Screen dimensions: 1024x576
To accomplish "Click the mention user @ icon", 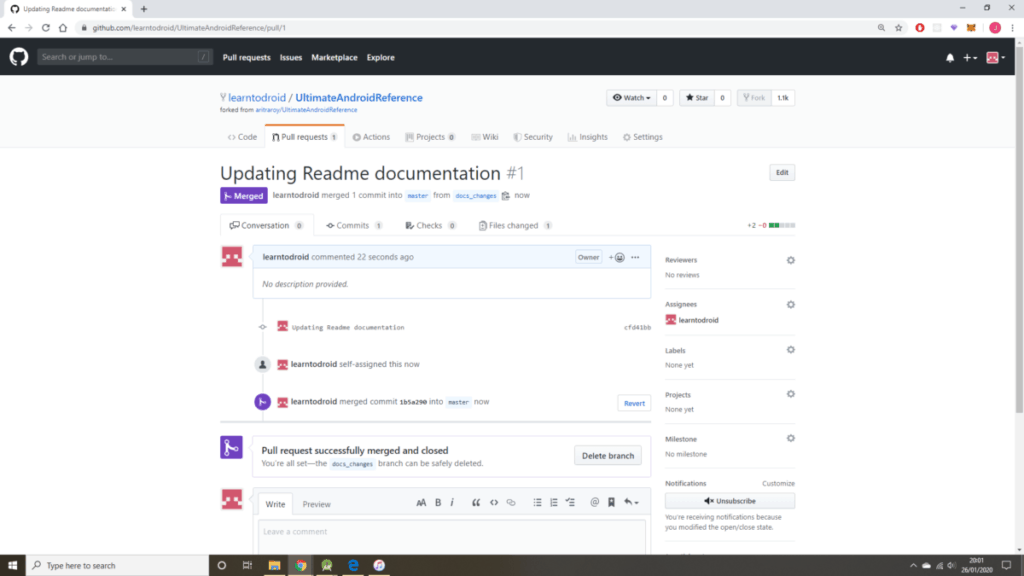I will pyautogui.click(x=594, y=503).
